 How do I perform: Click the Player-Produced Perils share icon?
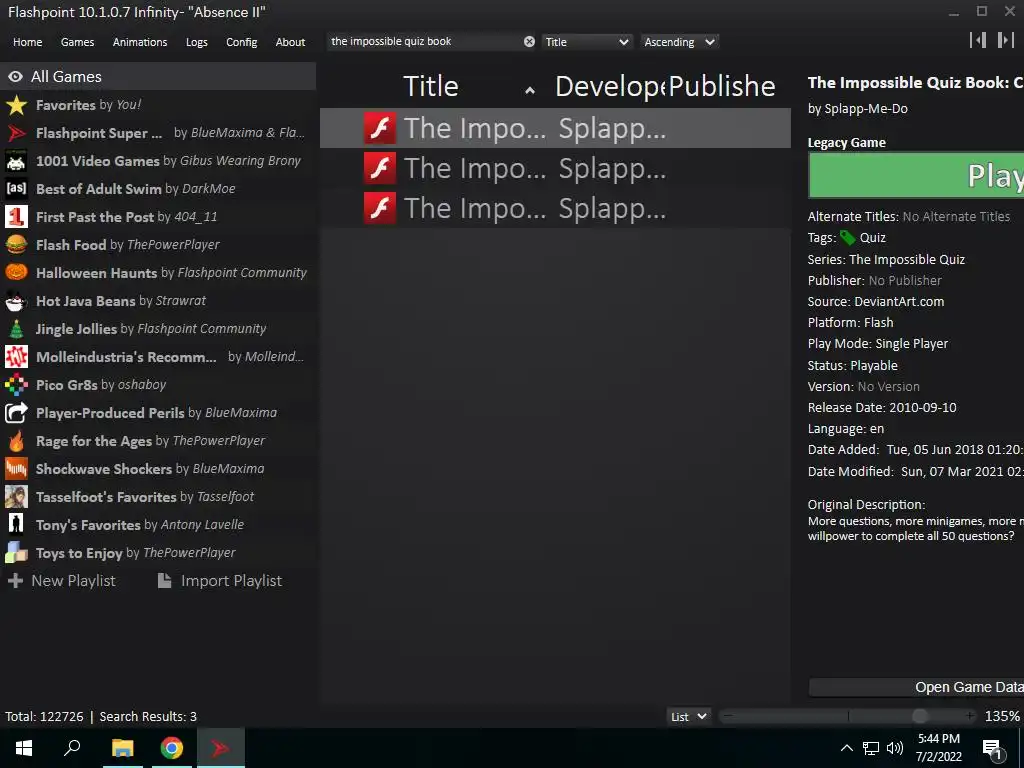click(16, 413)
